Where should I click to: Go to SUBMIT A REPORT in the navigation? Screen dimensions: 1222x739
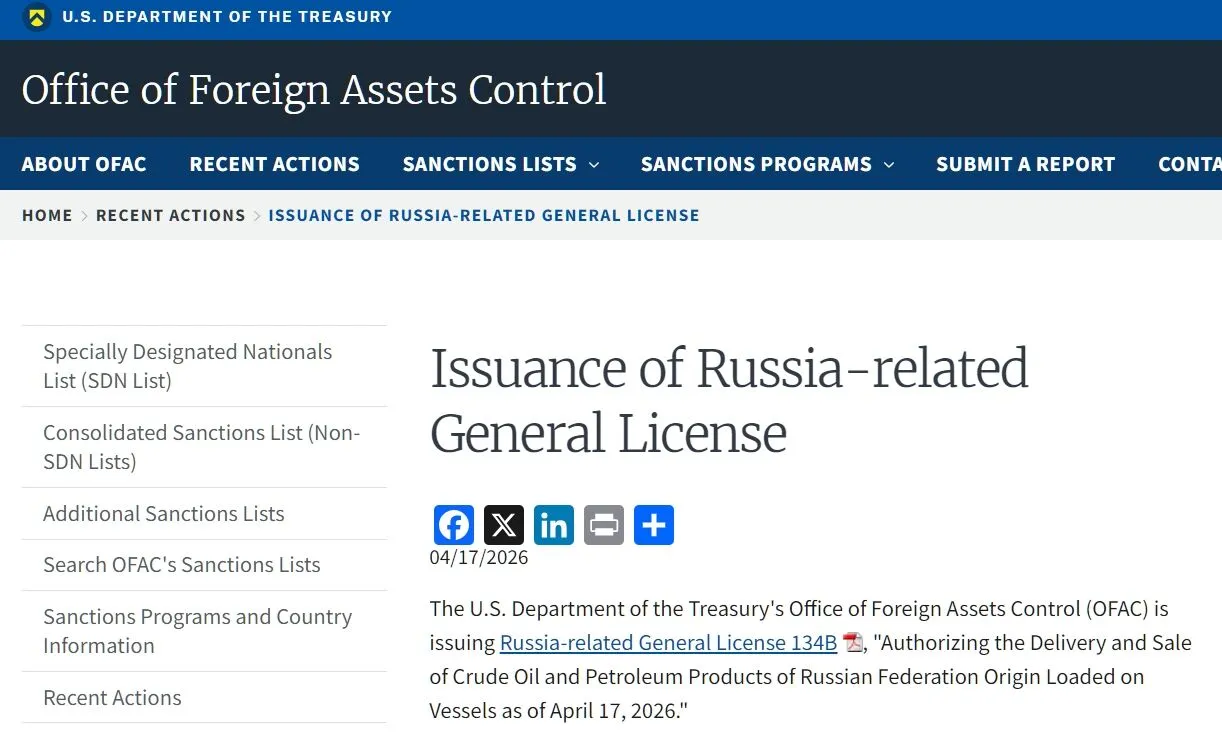(x=1025, y=164)
